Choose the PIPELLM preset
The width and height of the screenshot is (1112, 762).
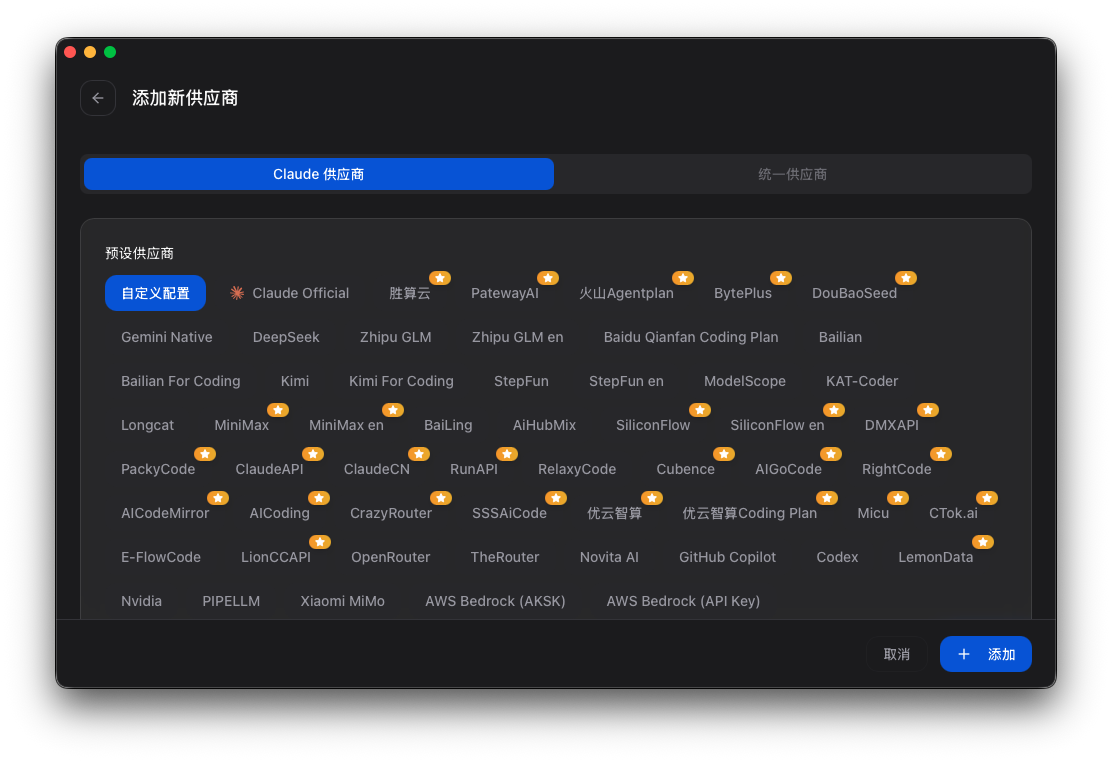[x=231, y=601]
